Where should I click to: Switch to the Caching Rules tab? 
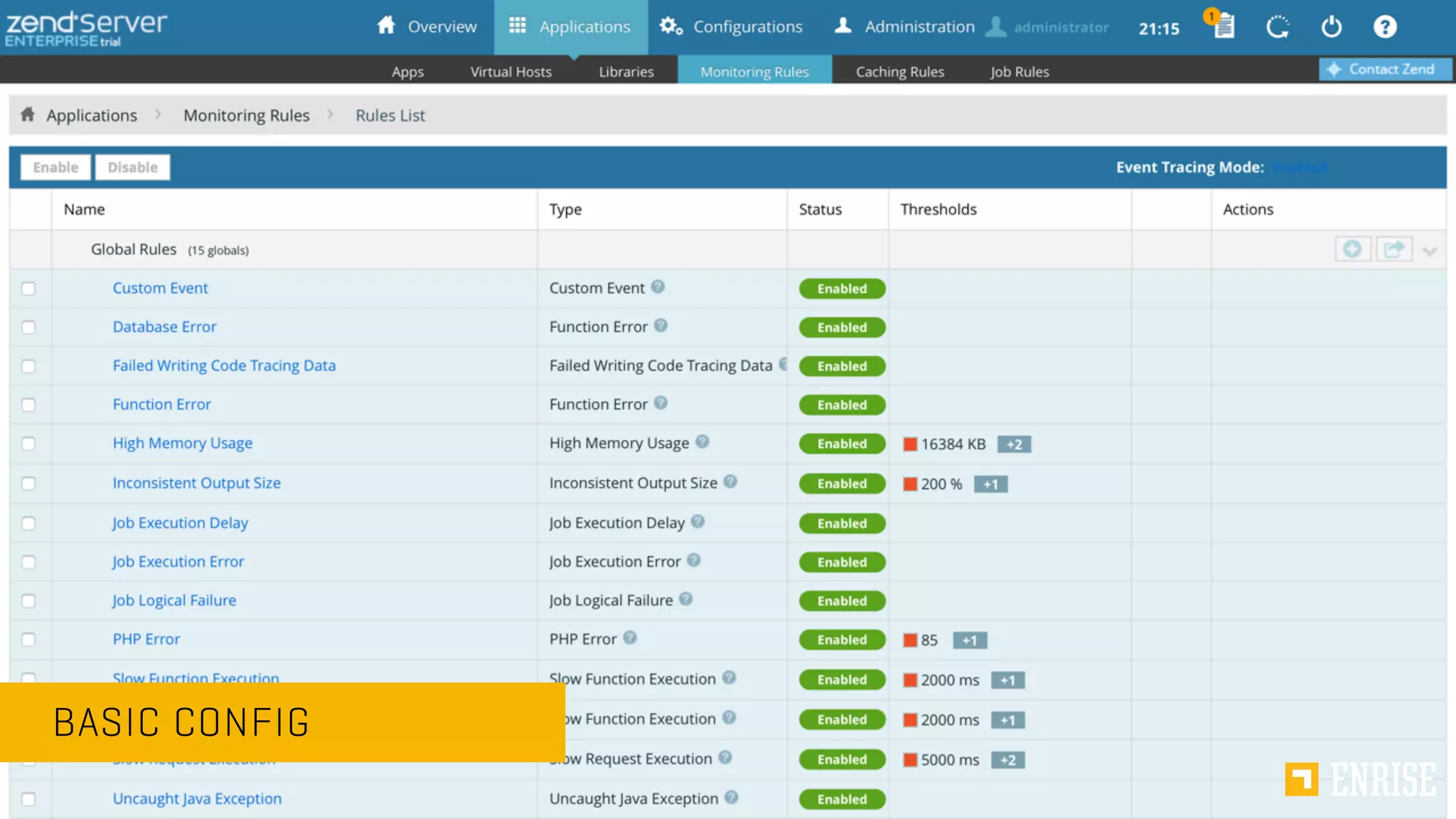click(x=899, y=71)
